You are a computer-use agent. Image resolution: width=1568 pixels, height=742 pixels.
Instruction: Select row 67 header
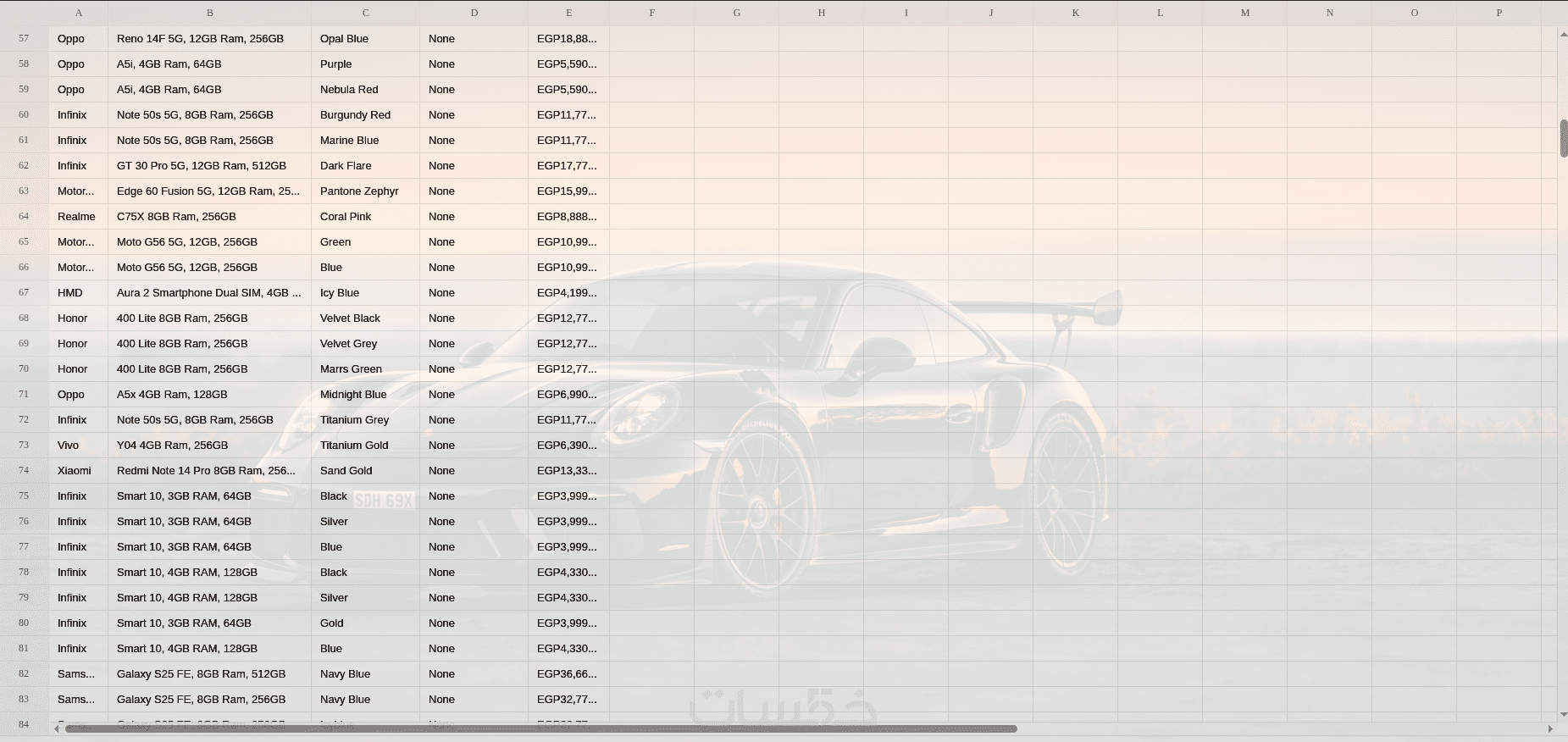point(24,292)
